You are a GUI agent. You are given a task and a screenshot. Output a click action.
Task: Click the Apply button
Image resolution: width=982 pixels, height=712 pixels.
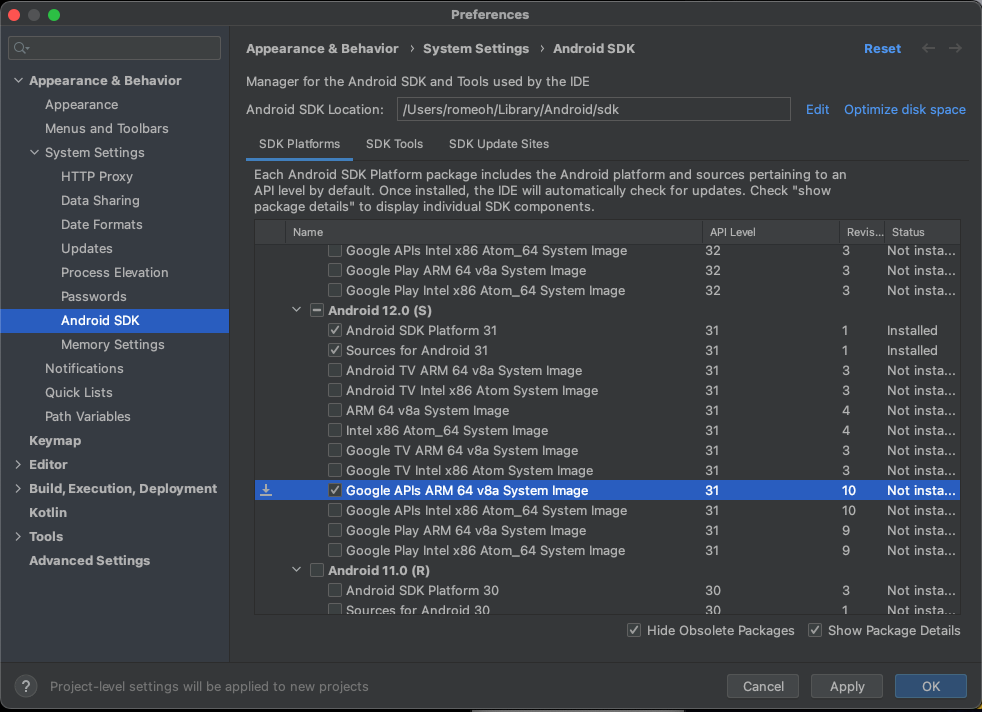point(847,686)
